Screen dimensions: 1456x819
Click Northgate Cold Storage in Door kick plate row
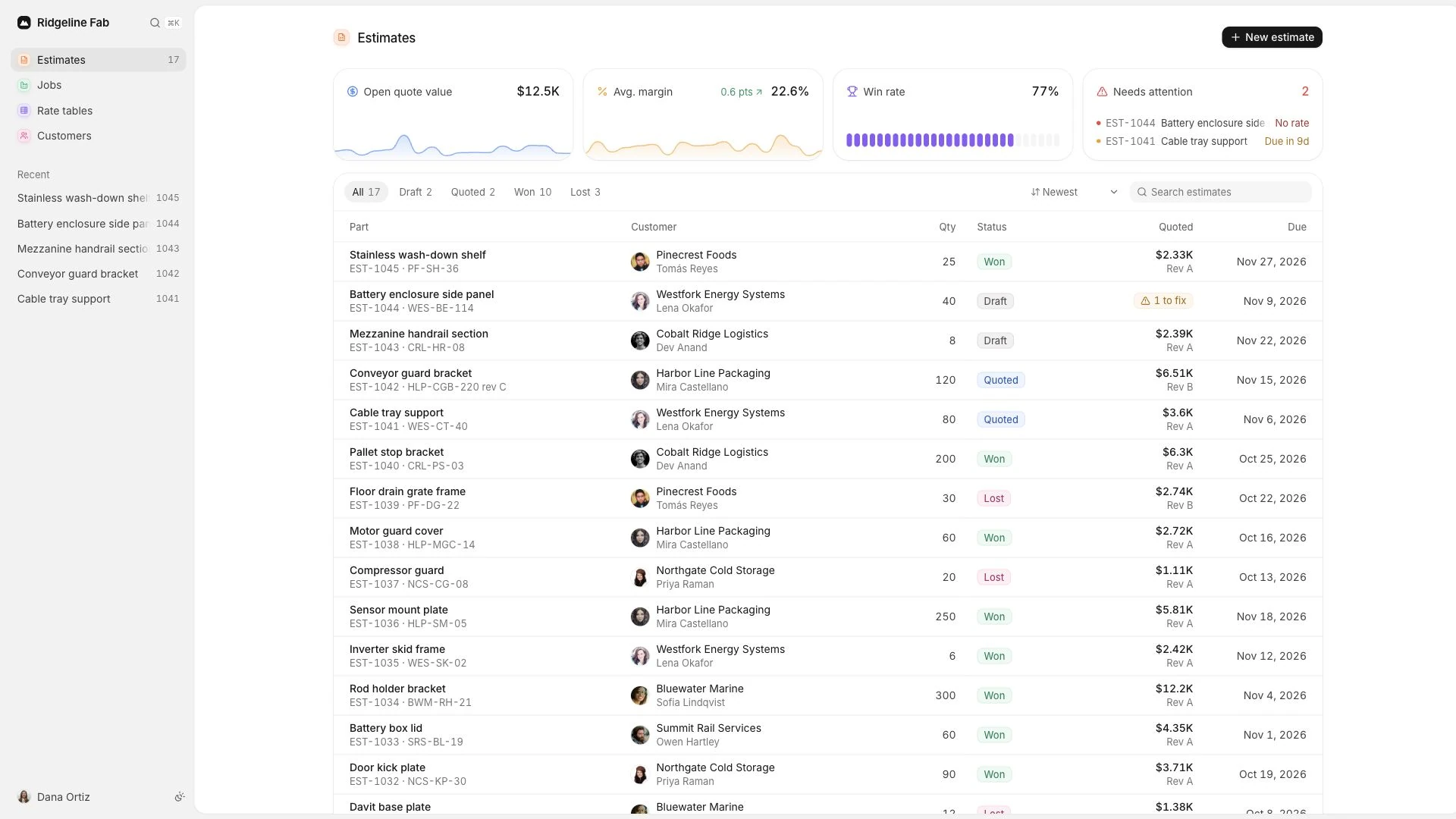715,767
